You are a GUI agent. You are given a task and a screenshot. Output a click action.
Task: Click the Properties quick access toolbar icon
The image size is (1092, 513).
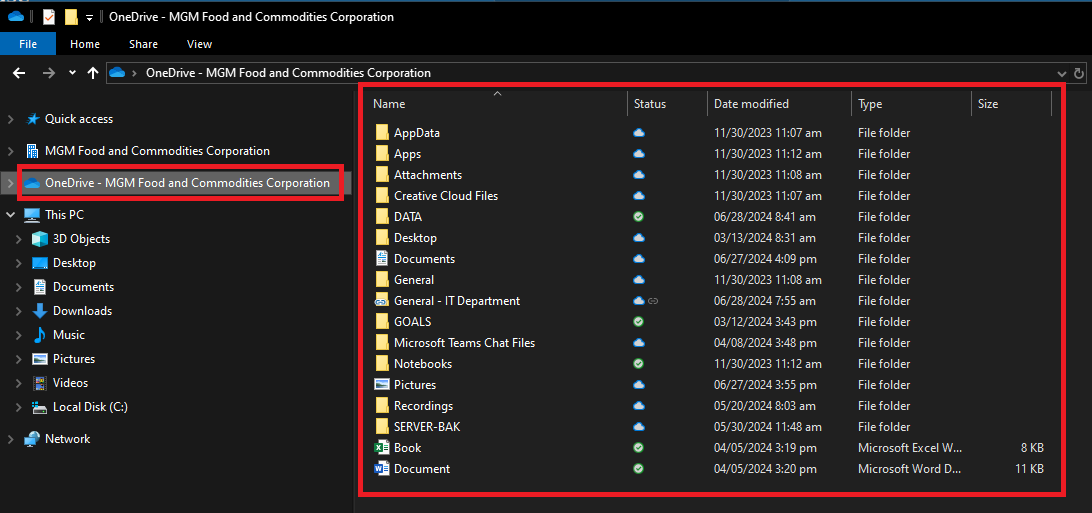[x=49, y=17]
